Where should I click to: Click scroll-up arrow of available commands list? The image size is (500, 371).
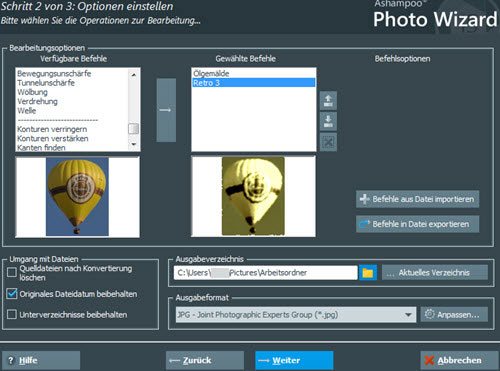click(134, 75)
